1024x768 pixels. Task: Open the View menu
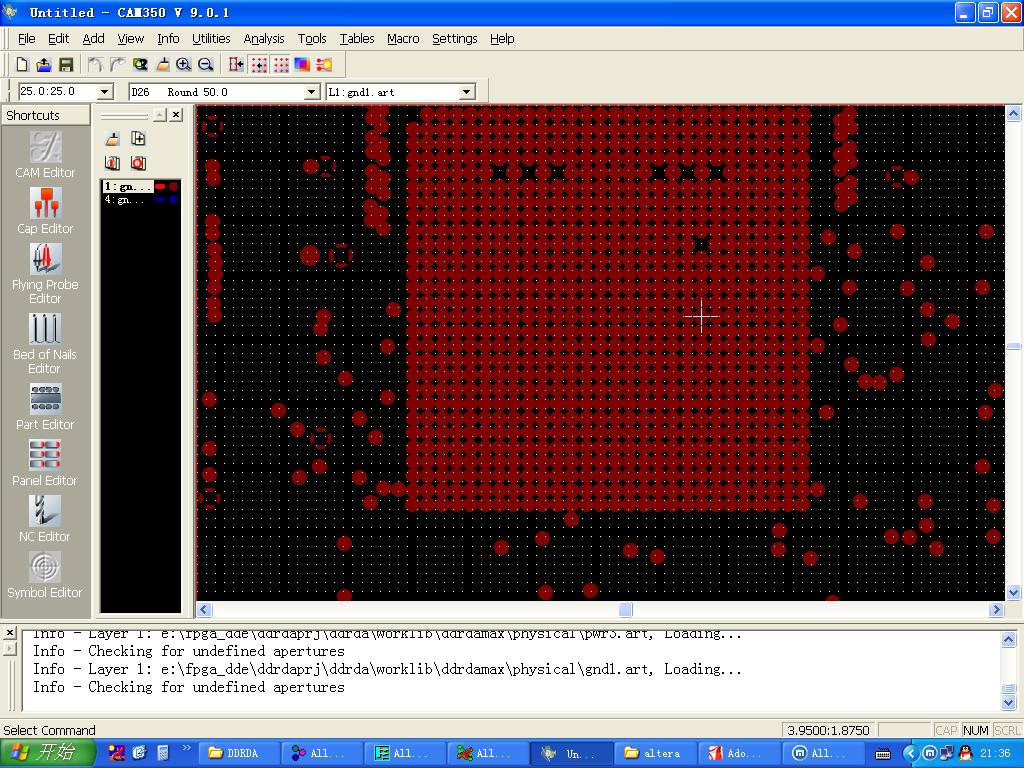click(131, 39)
